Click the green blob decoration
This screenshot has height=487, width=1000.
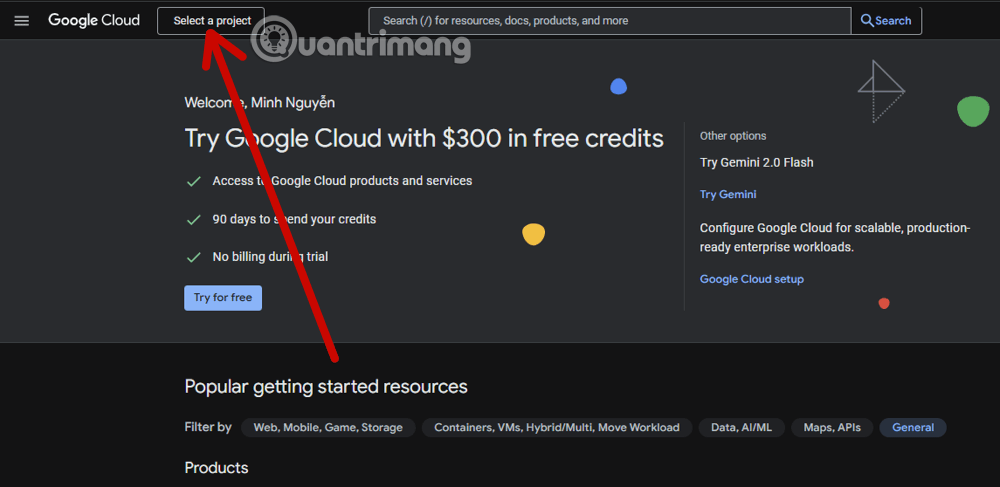(x=972, y=111)
